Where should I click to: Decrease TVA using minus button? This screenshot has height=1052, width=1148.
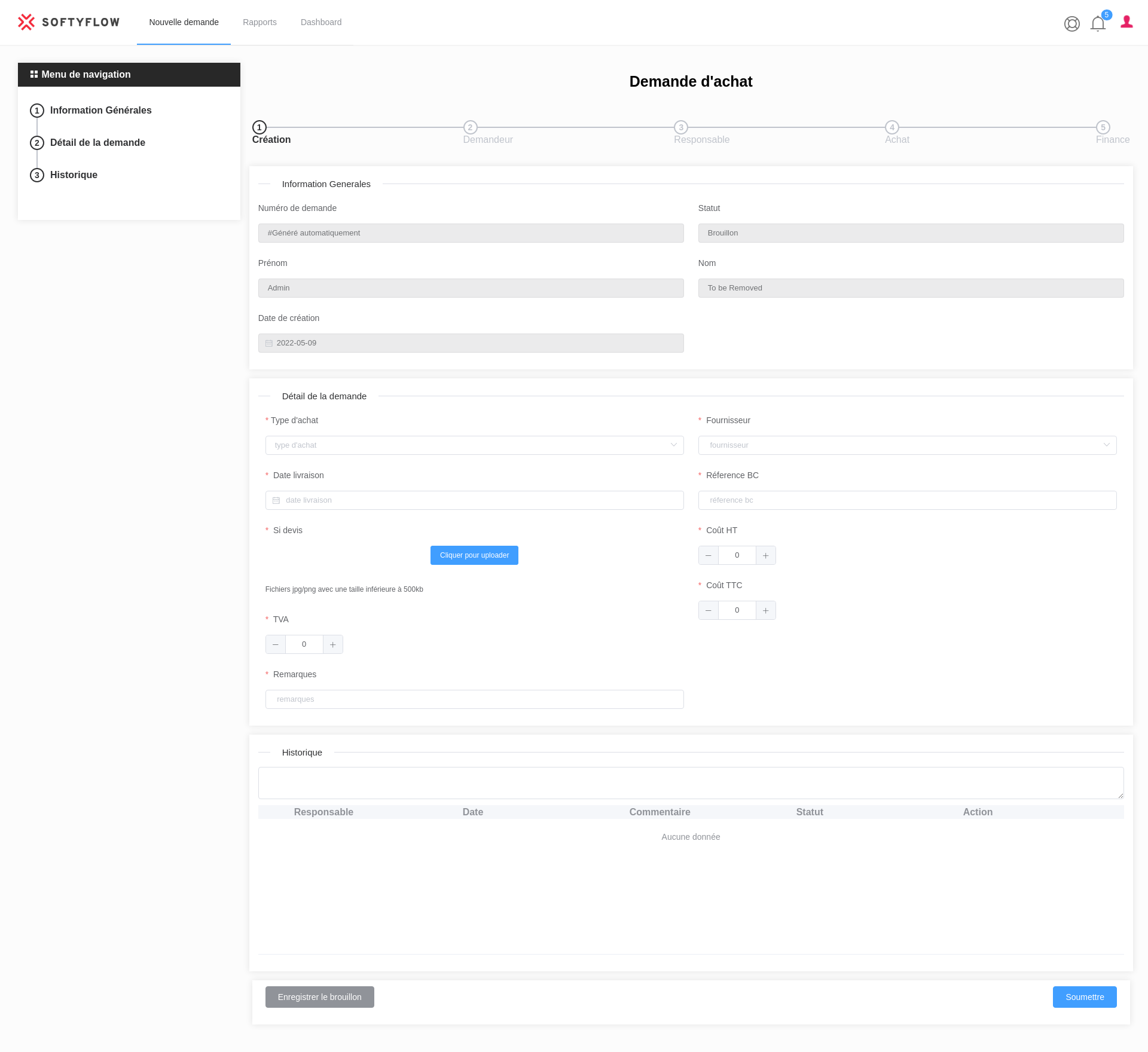(x=276, y=644)
